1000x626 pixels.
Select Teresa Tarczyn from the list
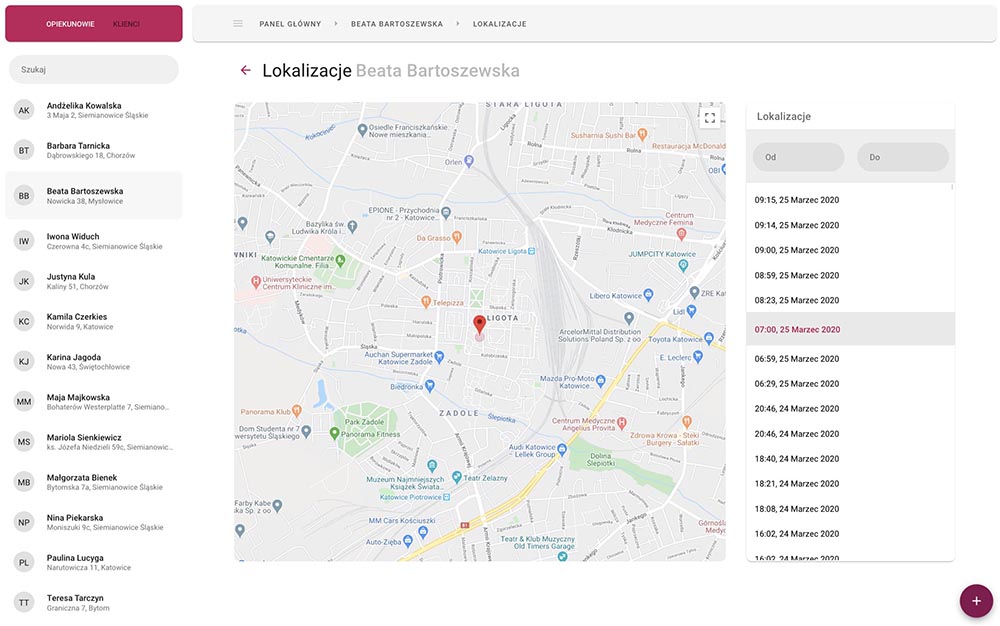click(75, 602)
